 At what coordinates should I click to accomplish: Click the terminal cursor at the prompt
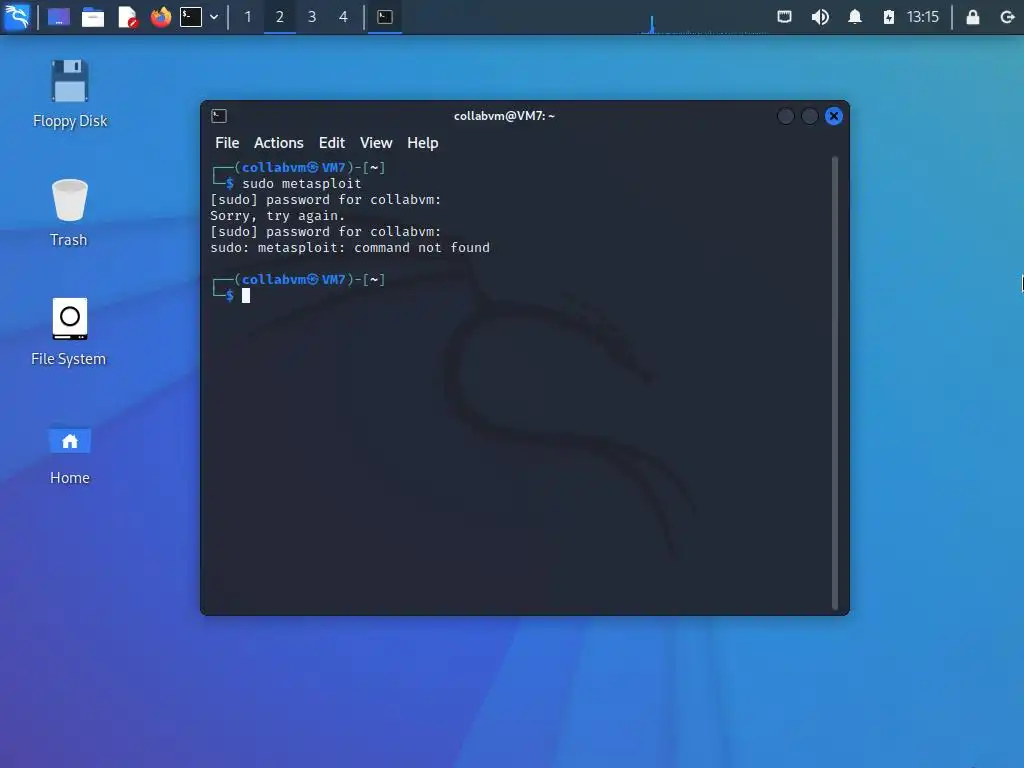[x=246, y=296]
